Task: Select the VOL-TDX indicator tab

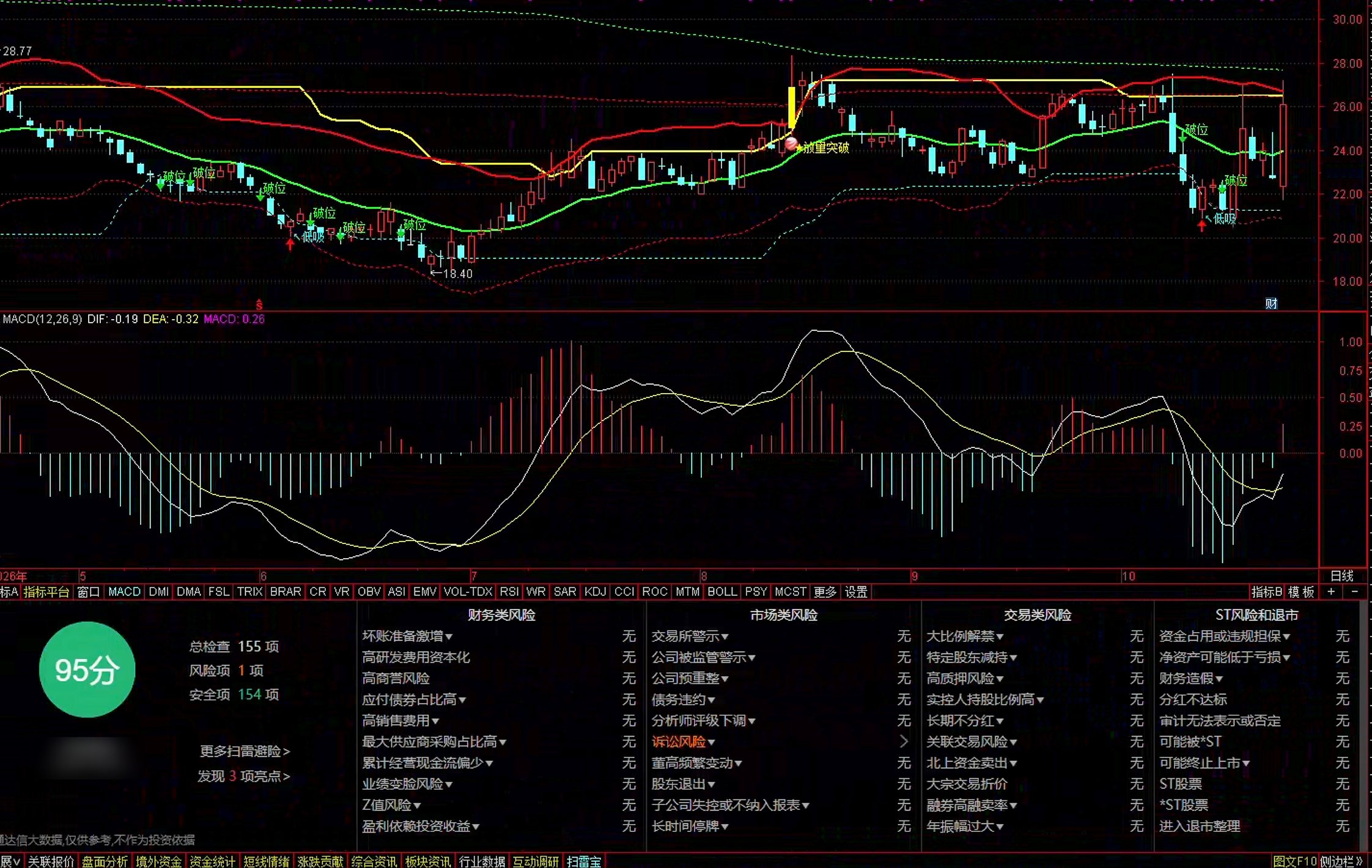Action: pos(468,592)
